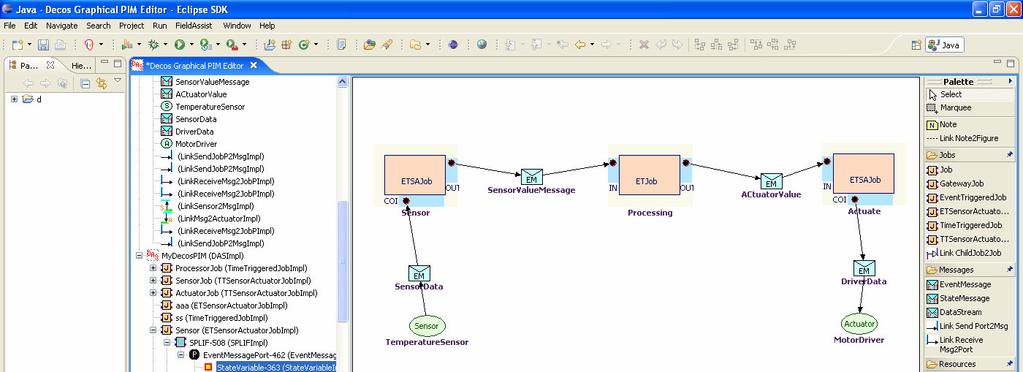
Task: Select the TemperatureSensor ellipse node
Action: [x=427, y=326]
